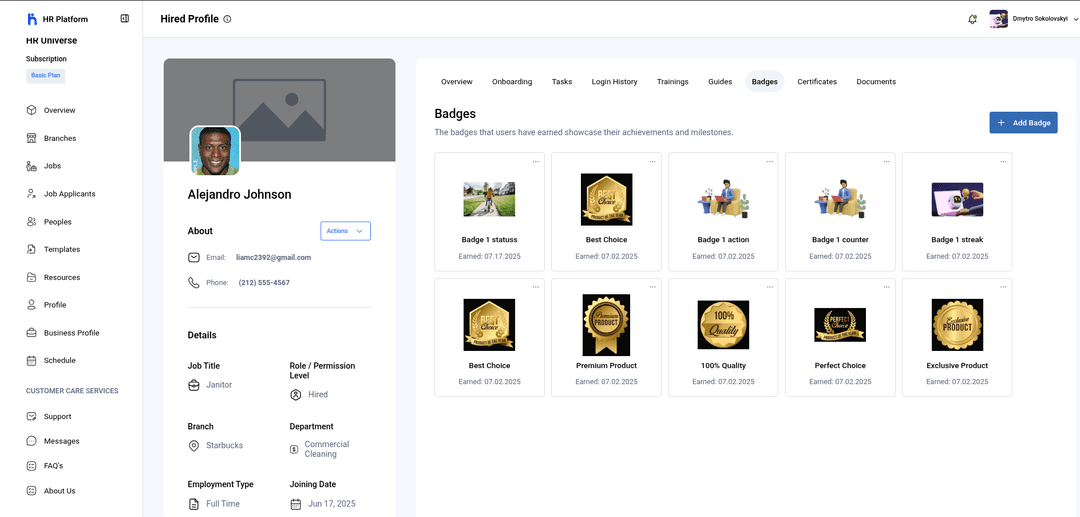Click the liamc2392@gmail.com email link
Screen dimensions: 1080x517
pyautogui.click(x=273, y=257)
